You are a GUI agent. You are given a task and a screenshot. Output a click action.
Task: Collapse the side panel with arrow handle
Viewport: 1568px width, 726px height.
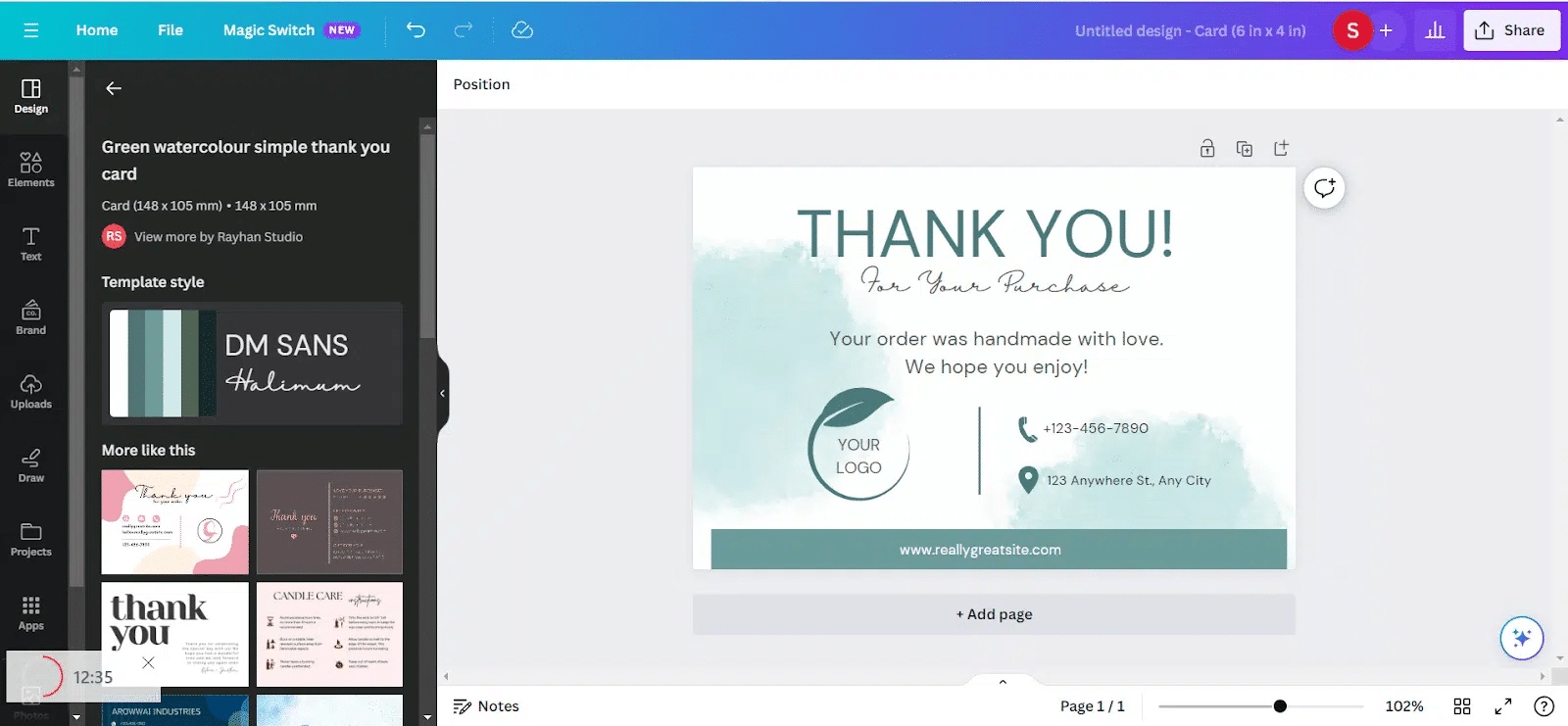442,393
